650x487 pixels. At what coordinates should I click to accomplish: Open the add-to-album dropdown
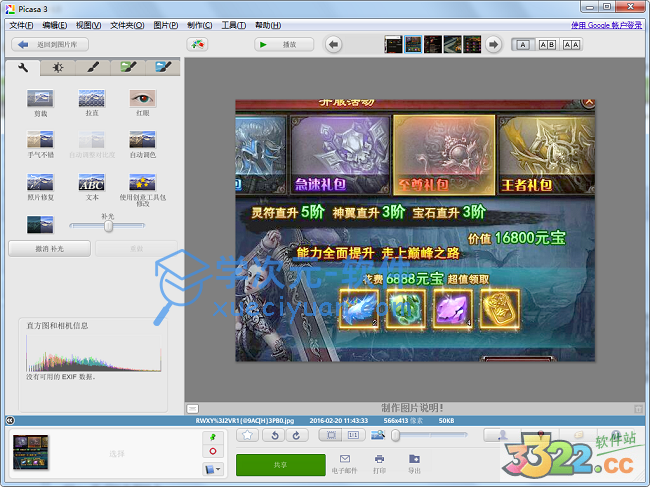point(213,469)
